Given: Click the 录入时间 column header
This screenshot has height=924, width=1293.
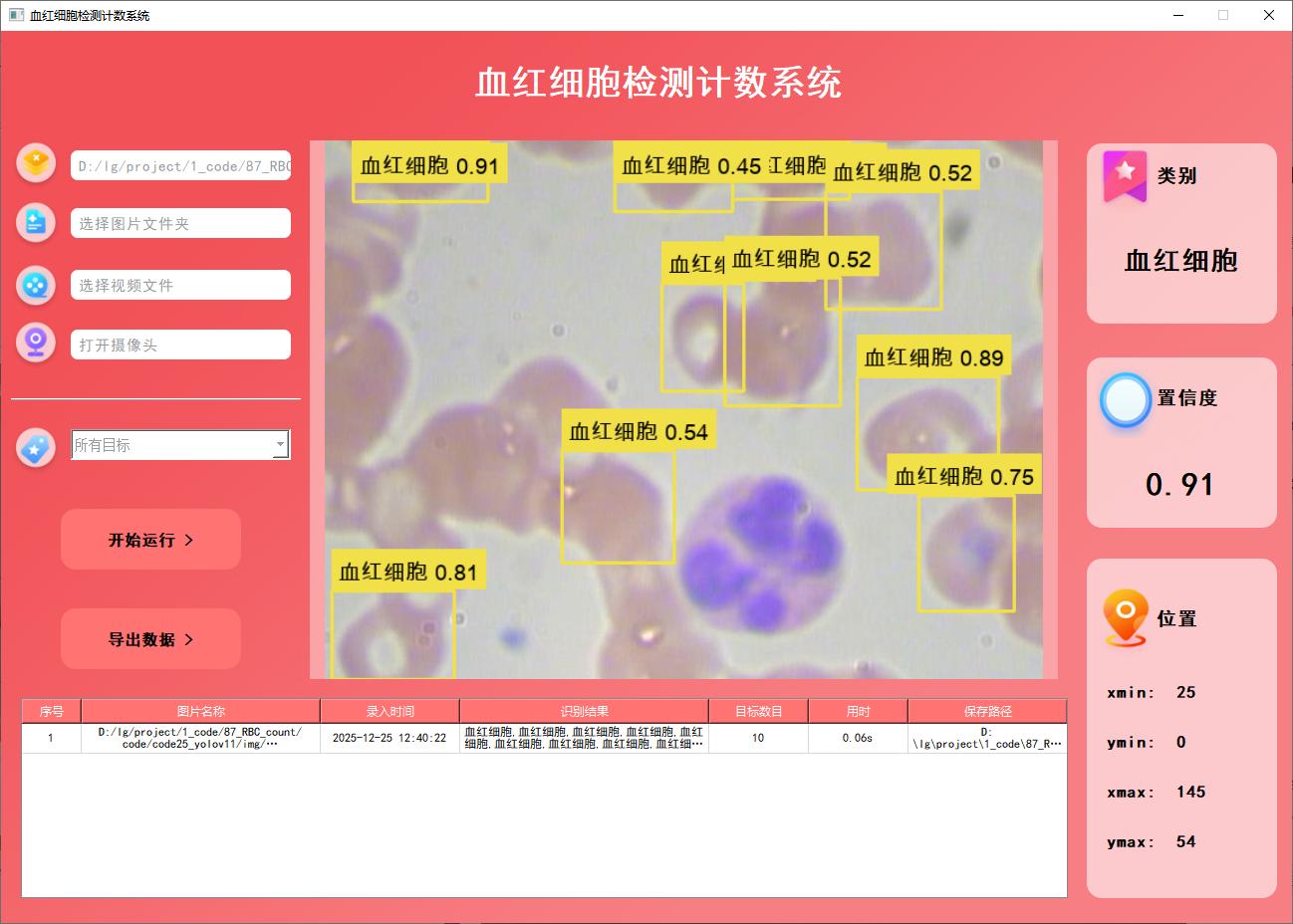Looking at the screenshot, I should coord(389,711).
